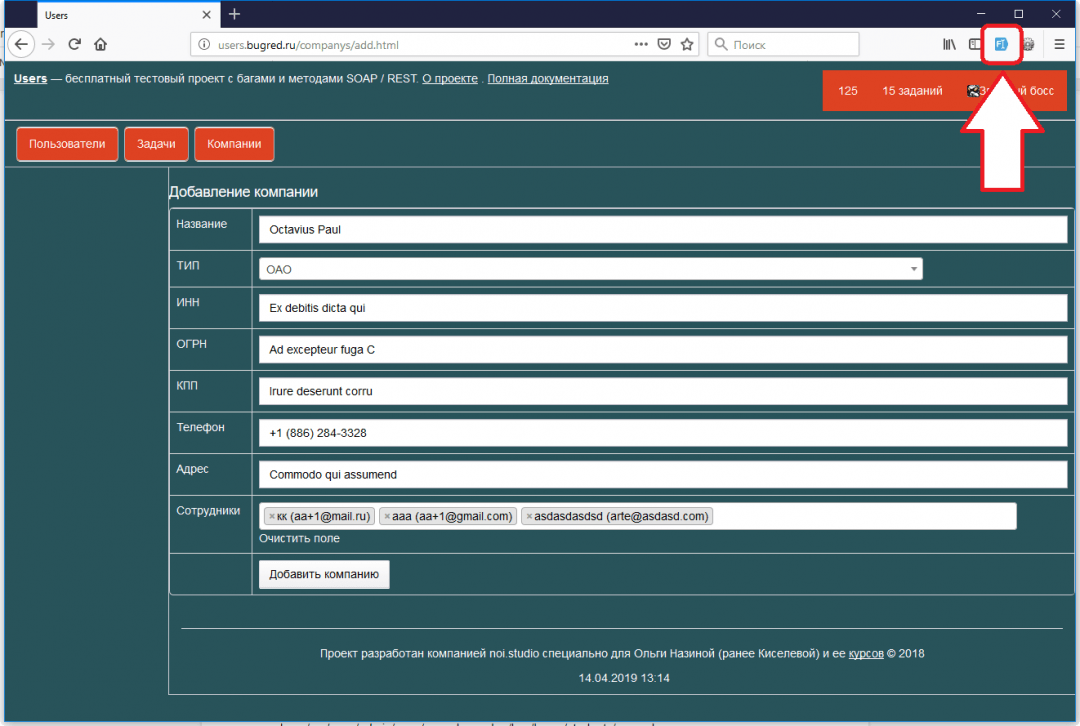The image size is (1080, 726).
Task: Open a new browser tab
Action: [x=234, y=14]
